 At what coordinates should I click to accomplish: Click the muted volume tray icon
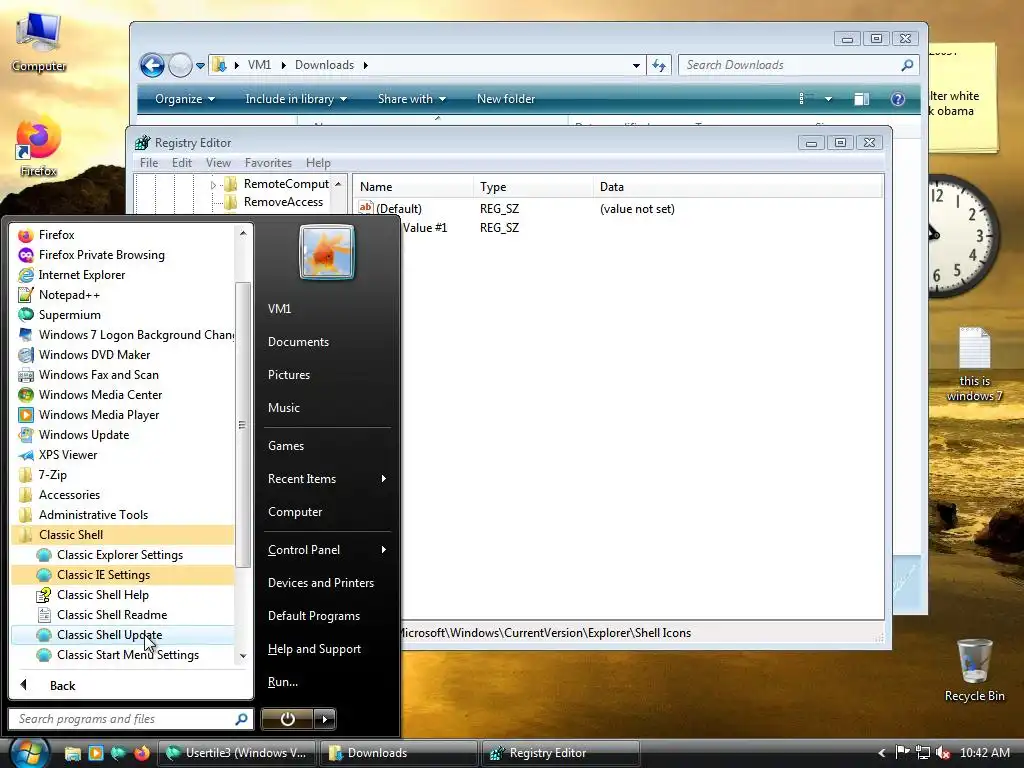click(942, 753)
